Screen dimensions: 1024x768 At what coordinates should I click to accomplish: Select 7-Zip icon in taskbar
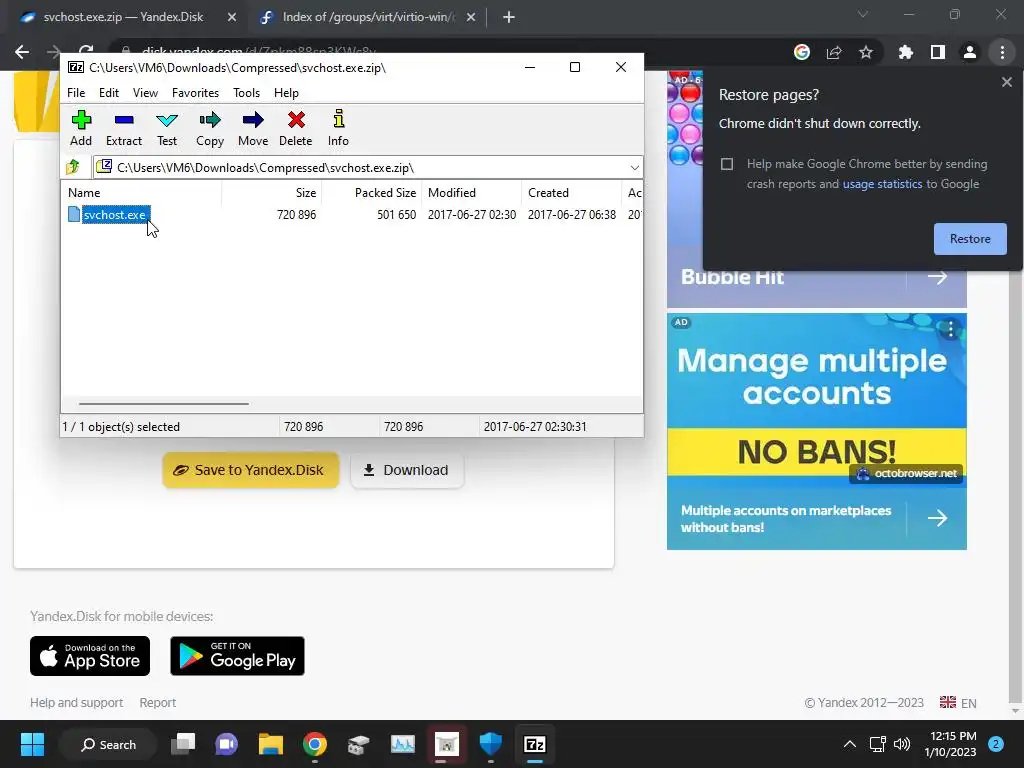(x=535, y=744)
